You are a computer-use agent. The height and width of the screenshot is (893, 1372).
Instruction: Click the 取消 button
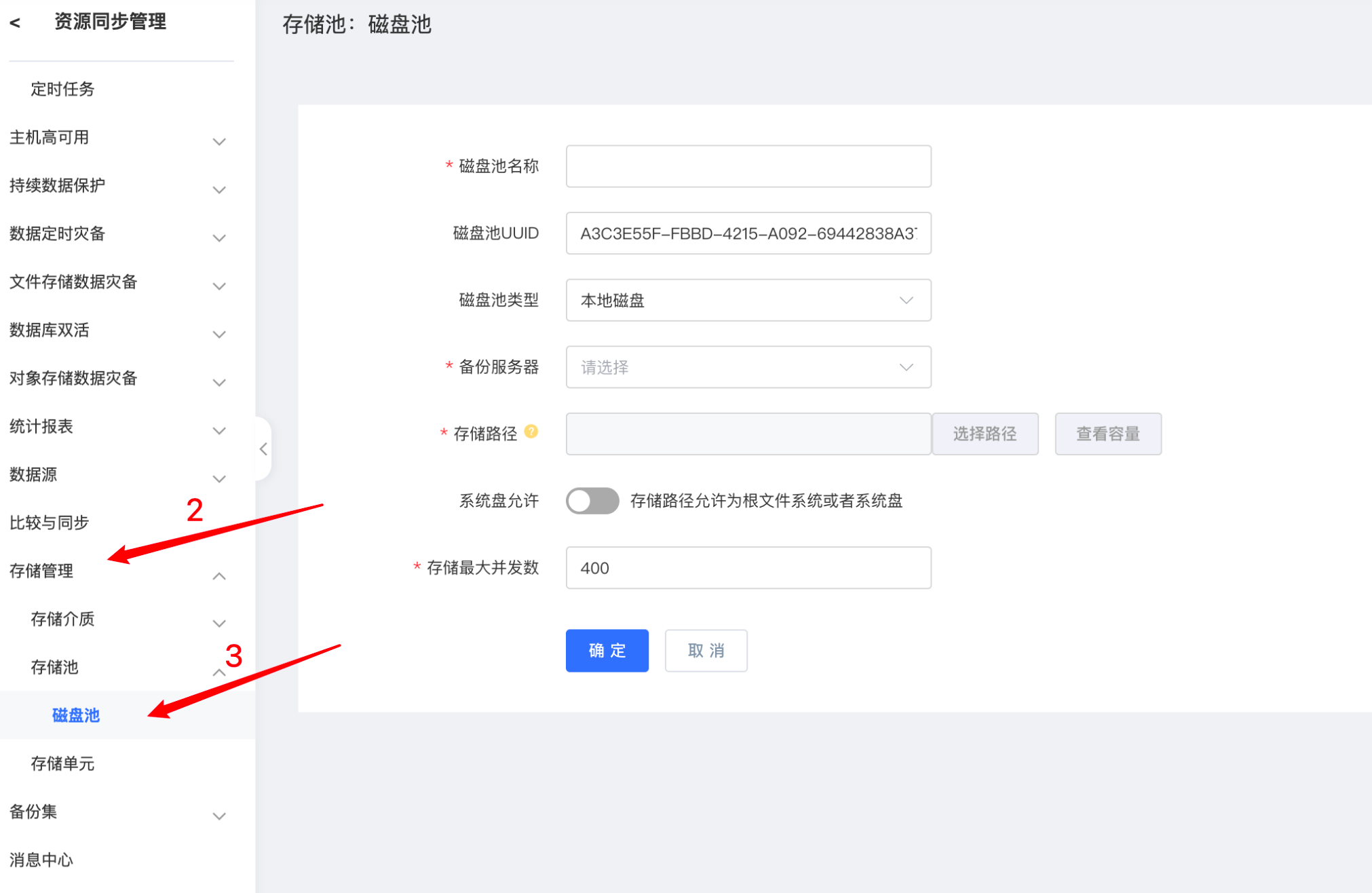tap(706, 651)
